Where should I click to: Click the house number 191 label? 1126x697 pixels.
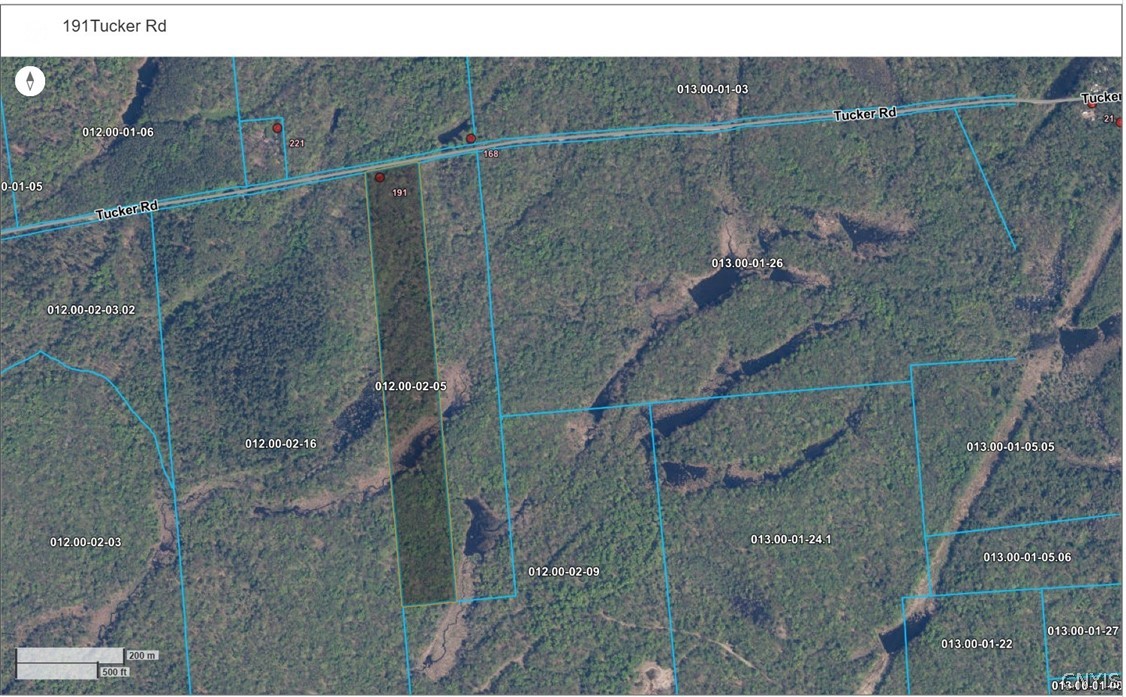pyautogui.click(x=399, y=192)
